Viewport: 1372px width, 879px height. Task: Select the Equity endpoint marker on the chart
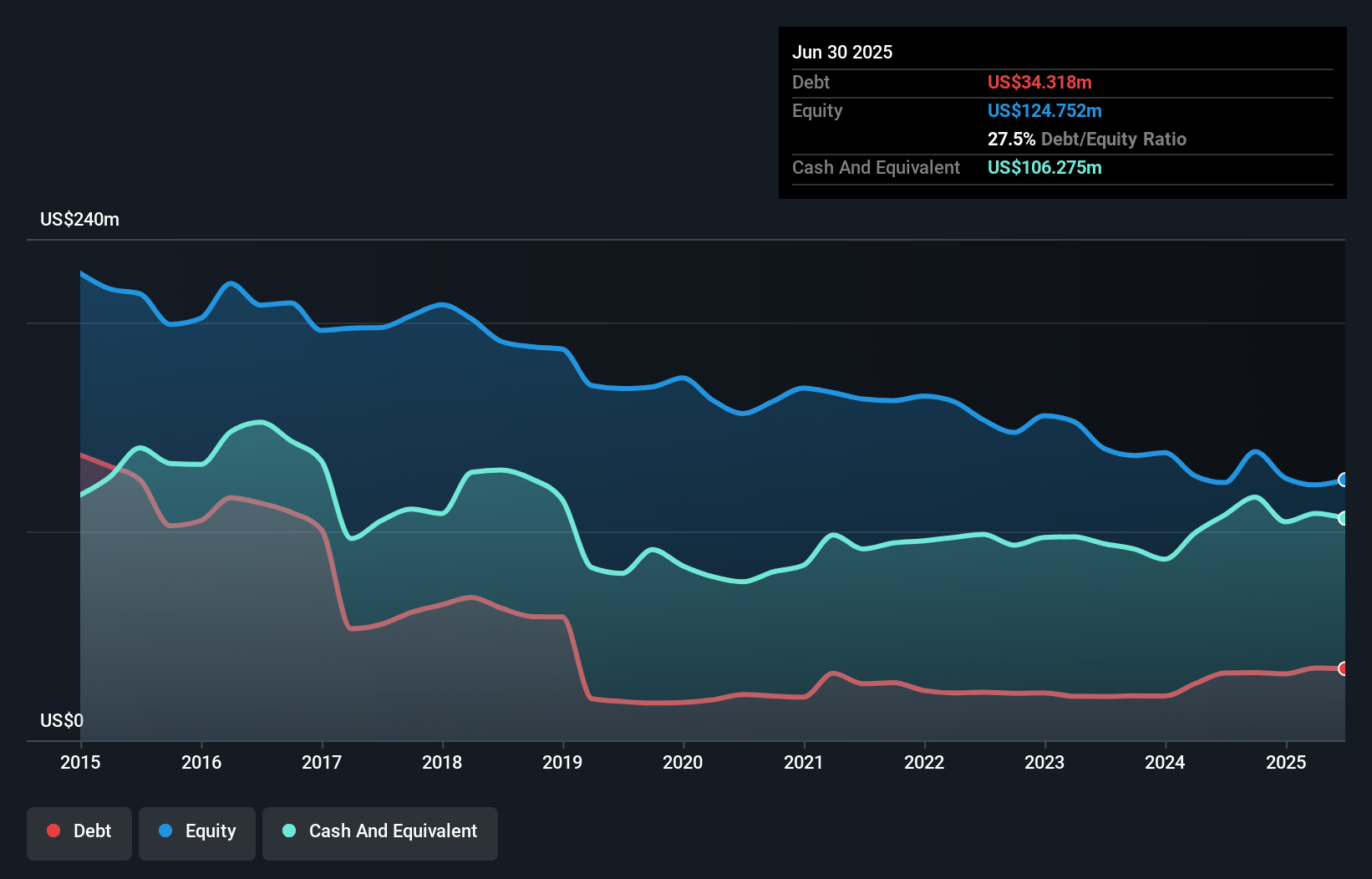tap(1343, 480)
